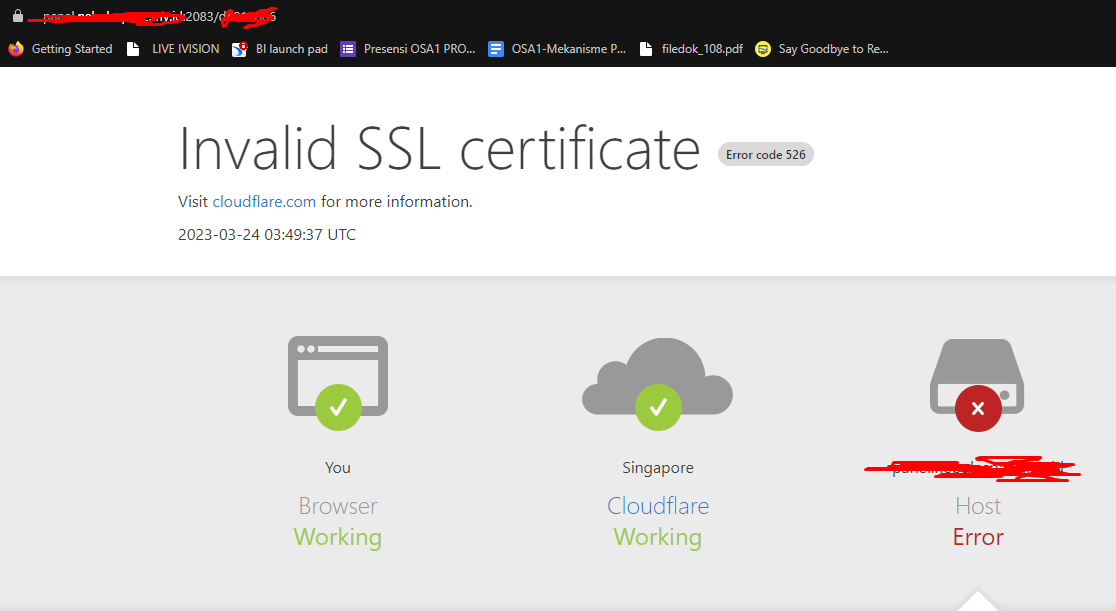Click the BI launch pad favicon
The width and height of the screenshot is (1116, 611).
[x=239, y=49]
